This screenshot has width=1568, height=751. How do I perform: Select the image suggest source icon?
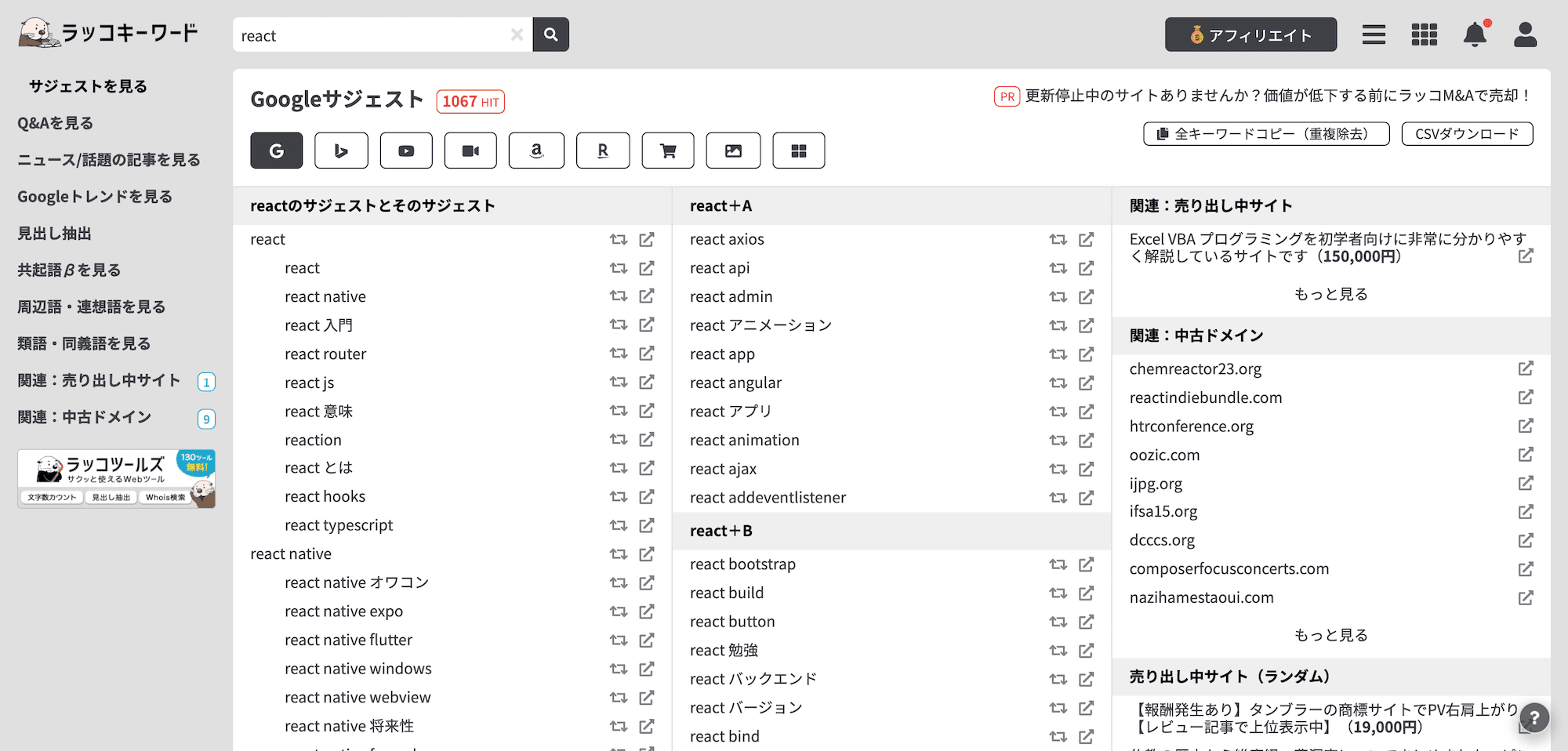(733, 151)
